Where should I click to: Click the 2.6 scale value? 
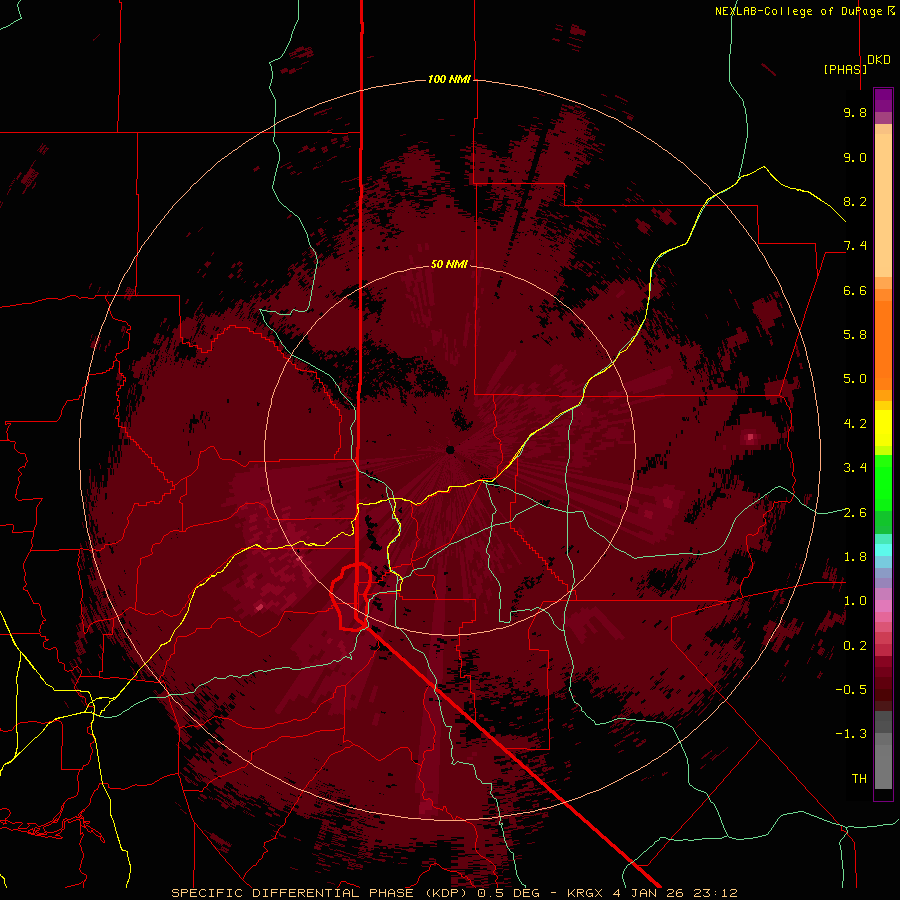(x=855, y=513)
